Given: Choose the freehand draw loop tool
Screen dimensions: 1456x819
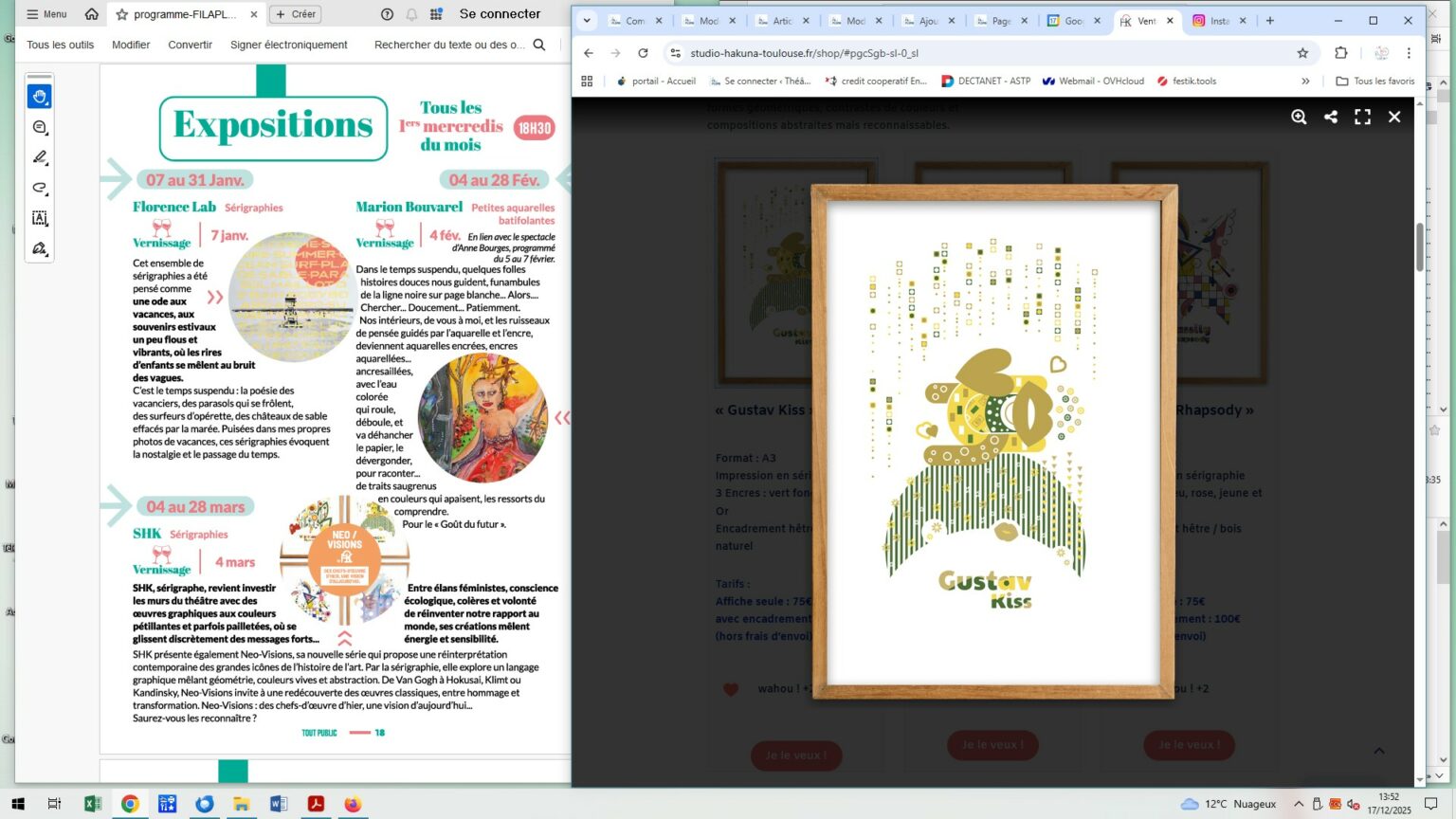Looking at the screenshot, I should [x=40, y=188].
